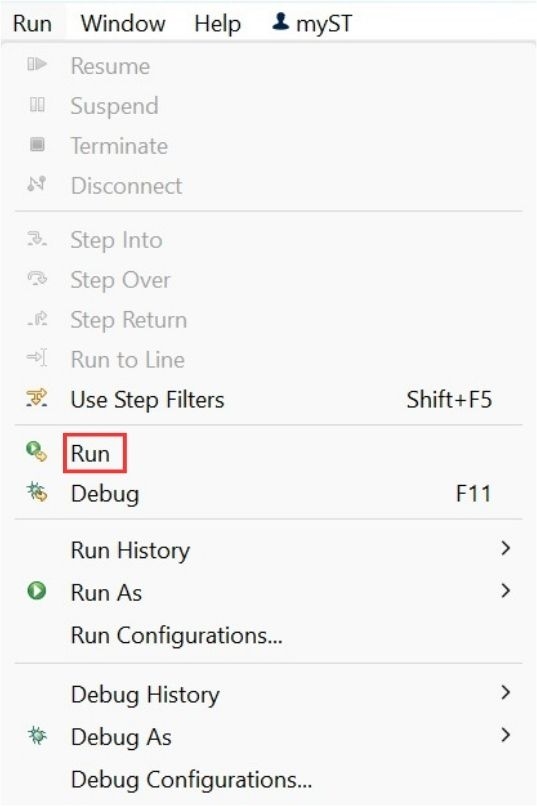Click the green Run As play icon
This screenshot has height=806, width=537.
point(36,591)
